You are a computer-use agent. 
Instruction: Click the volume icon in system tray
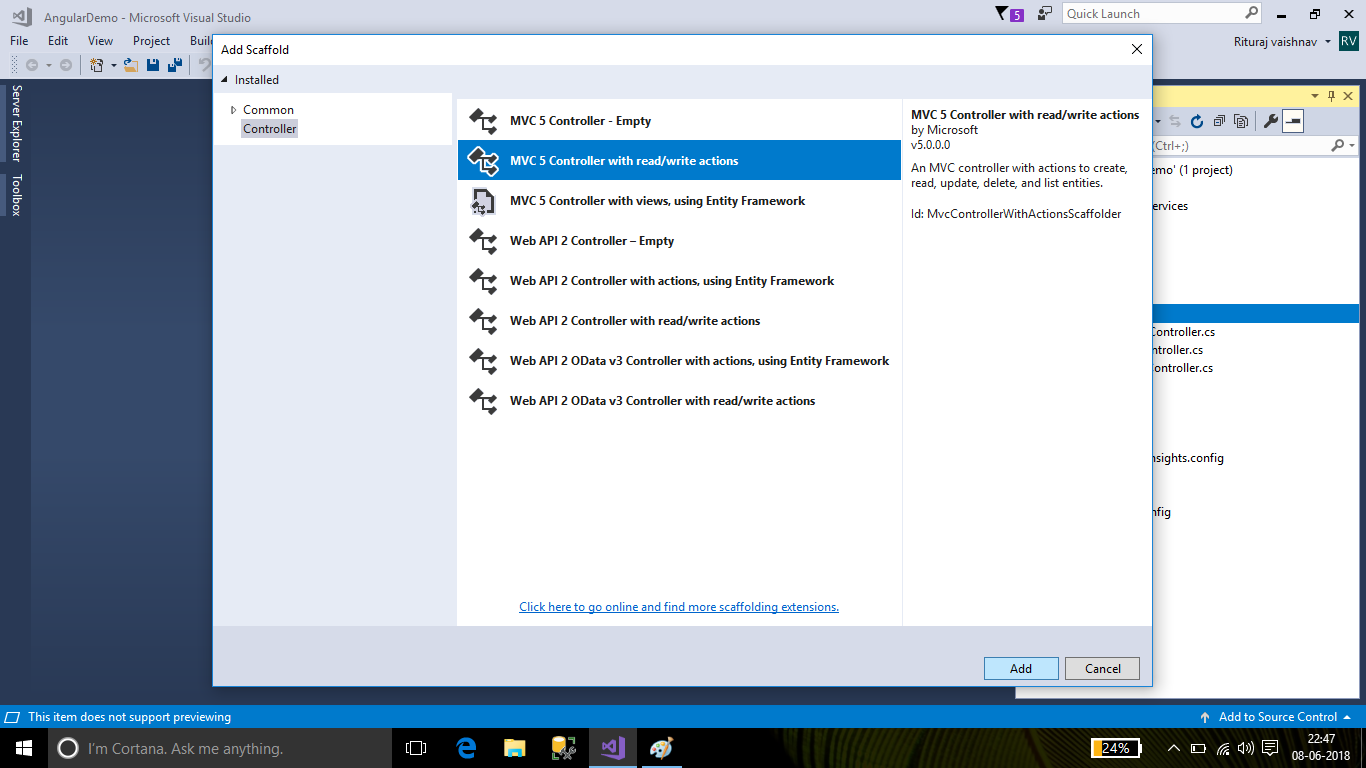[1245, 748]
